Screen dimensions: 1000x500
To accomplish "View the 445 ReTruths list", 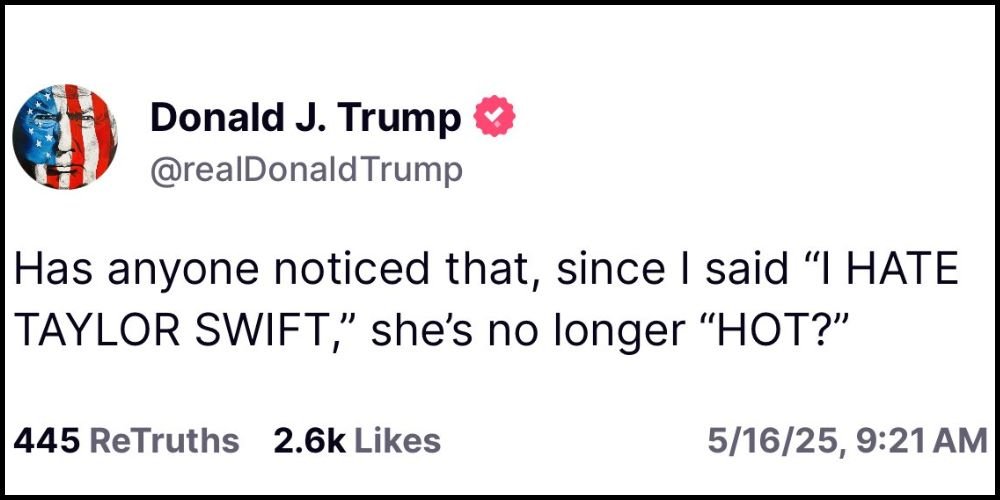I will click(x=126, y=440).
